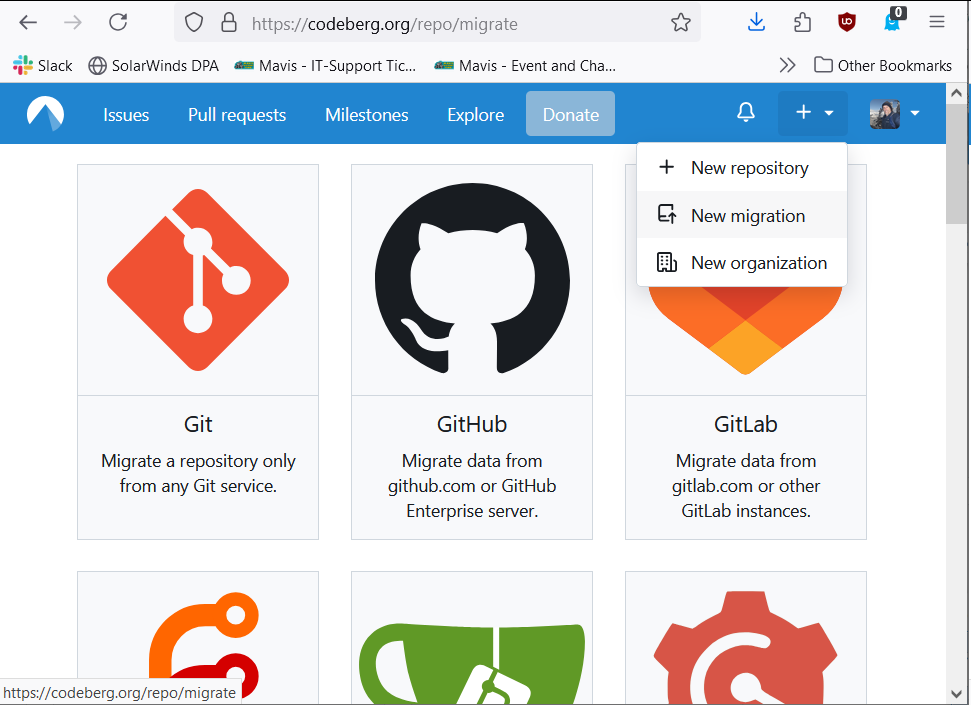
Task: Open notifications bell icon
Action: point(746,113)
